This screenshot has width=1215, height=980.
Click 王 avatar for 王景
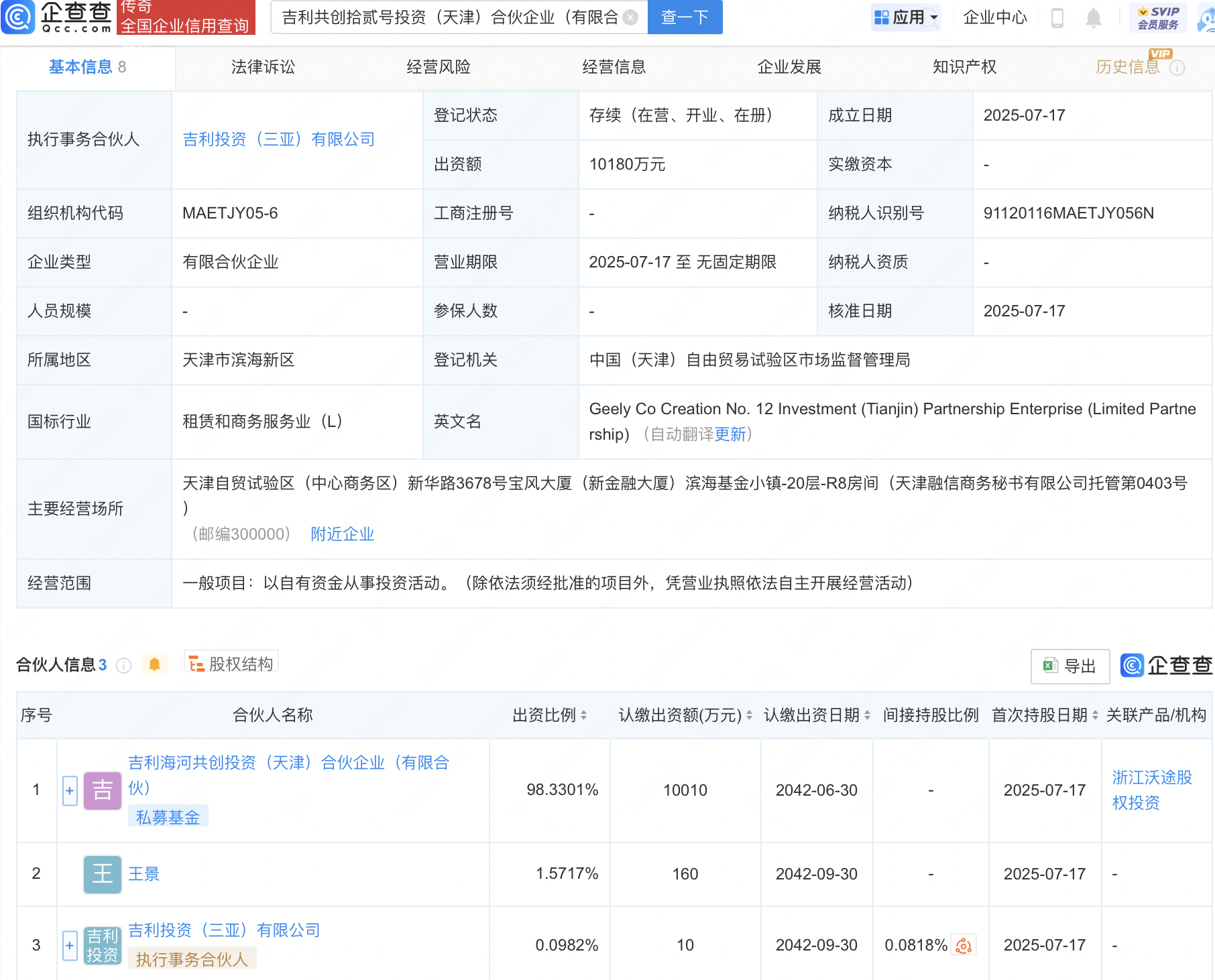click(103, 874)
